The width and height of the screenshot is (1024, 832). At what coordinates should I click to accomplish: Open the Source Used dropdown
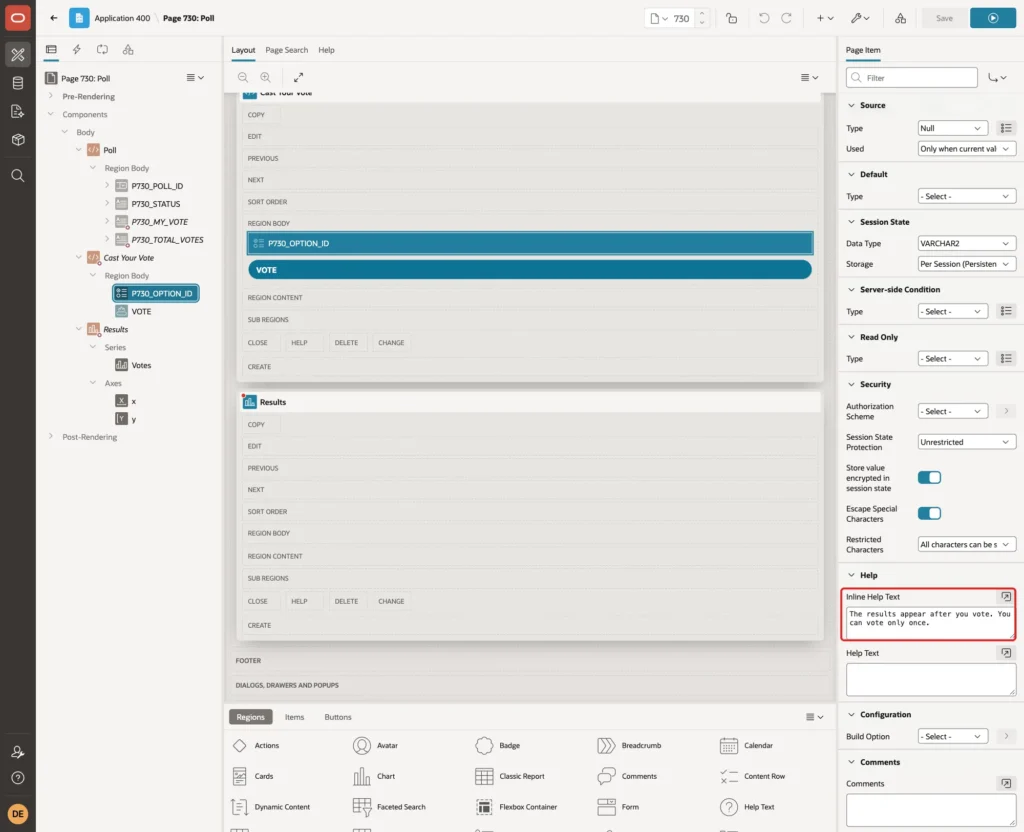pos(967,149)
